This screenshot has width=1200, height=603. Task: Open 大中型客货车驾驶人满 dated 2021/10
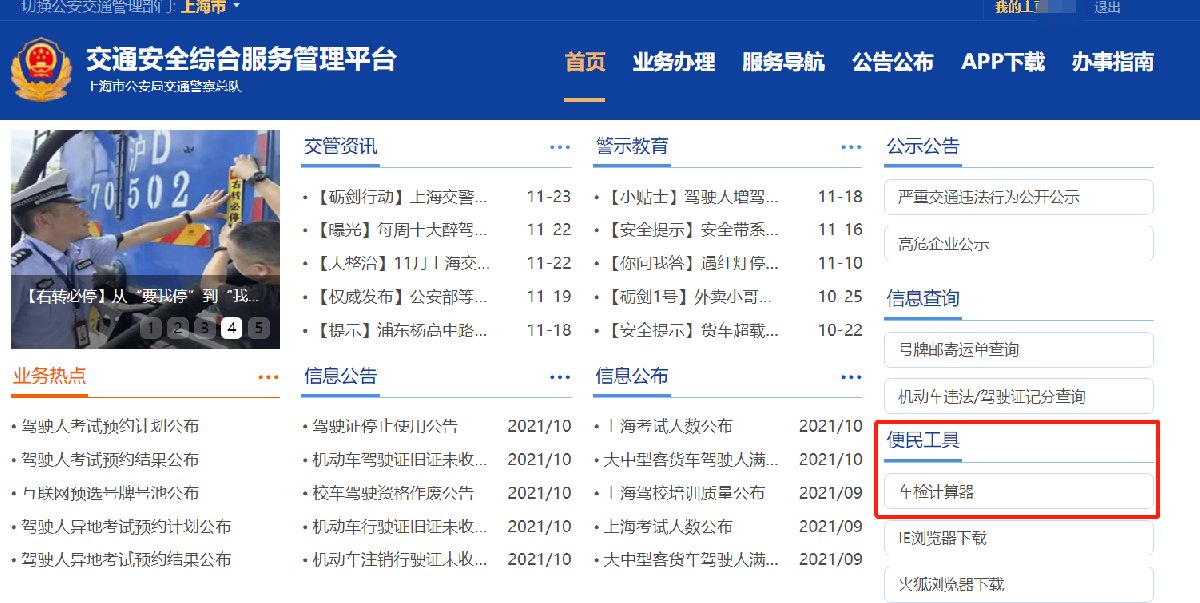pos(691,459)
